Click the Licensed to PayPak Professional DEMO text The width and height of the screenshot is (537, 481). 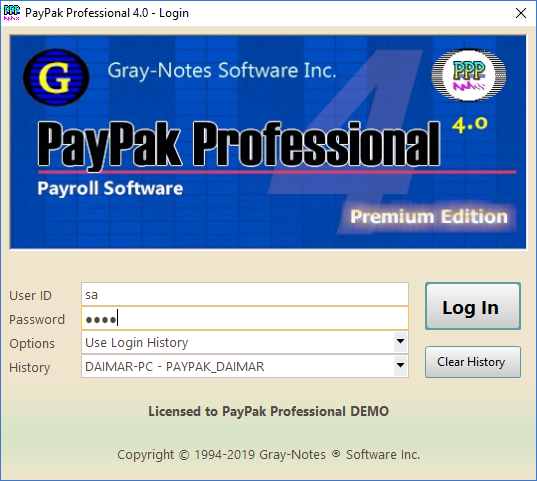click(x=268, y=411)
